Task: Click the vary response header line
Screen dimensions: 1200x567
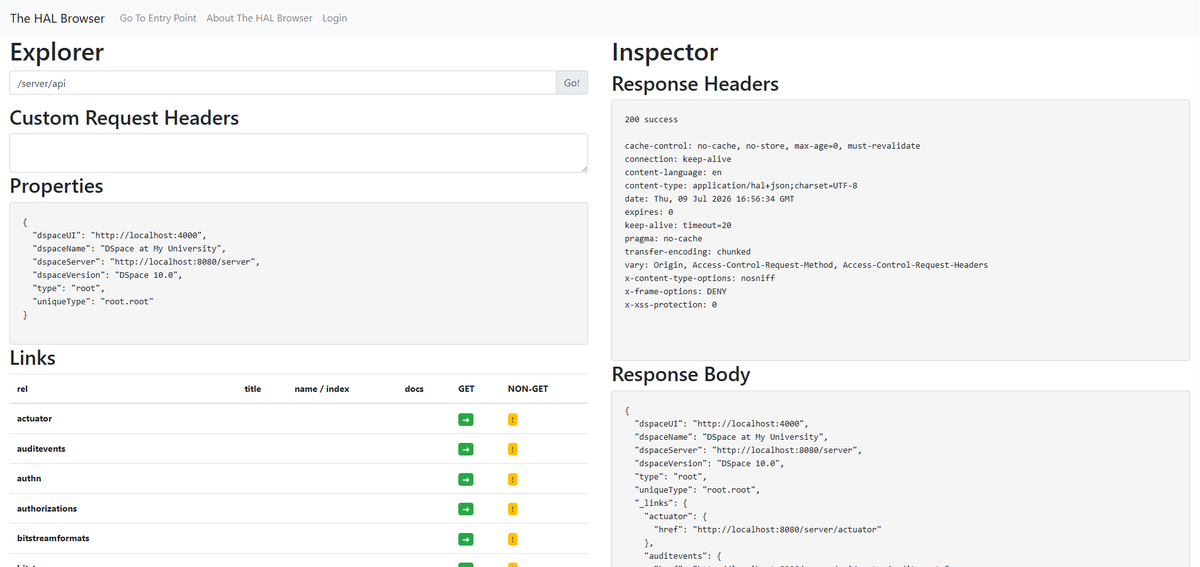Action: pos(806,265)
